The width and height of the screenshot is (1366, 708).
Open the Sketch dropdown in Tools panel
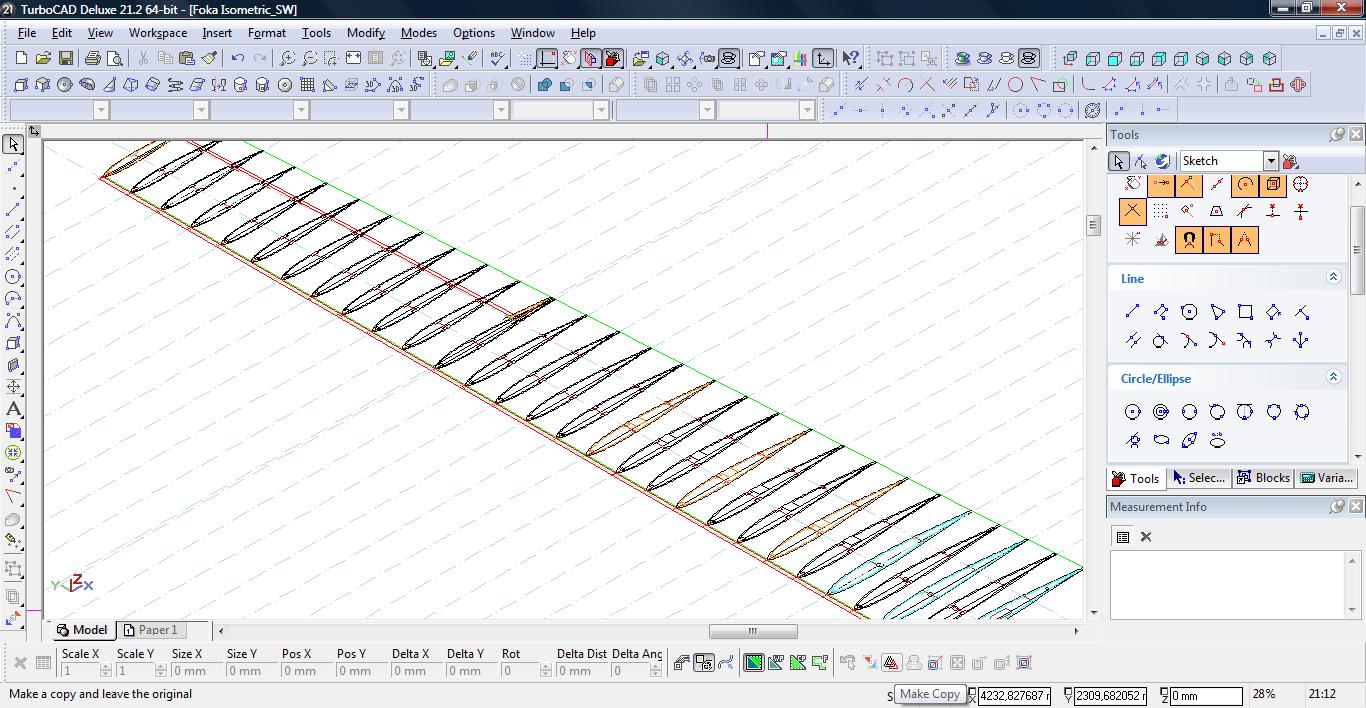1270,161
